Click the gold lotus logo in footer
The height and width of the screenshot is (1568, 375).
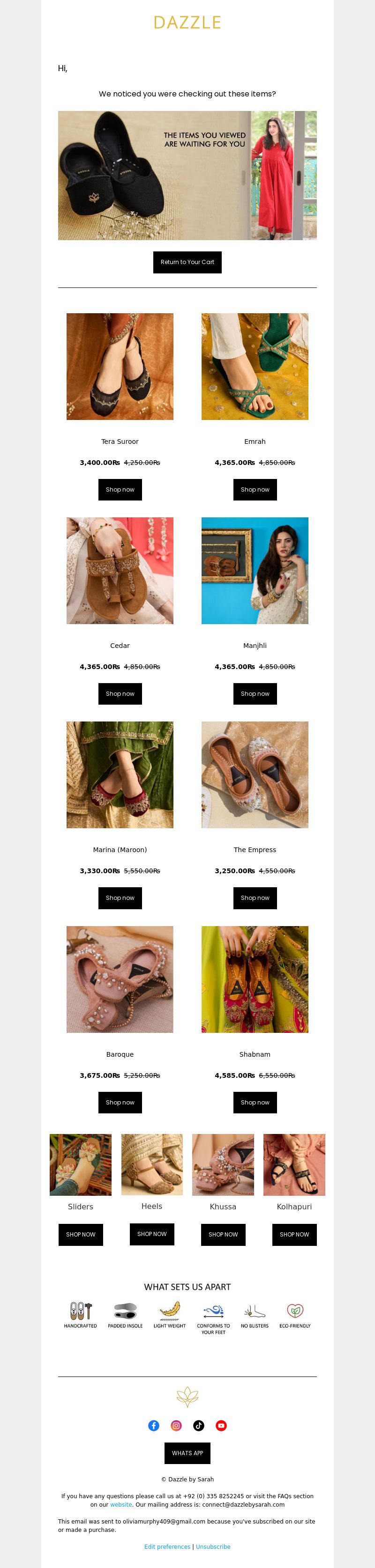[187, 1397]
